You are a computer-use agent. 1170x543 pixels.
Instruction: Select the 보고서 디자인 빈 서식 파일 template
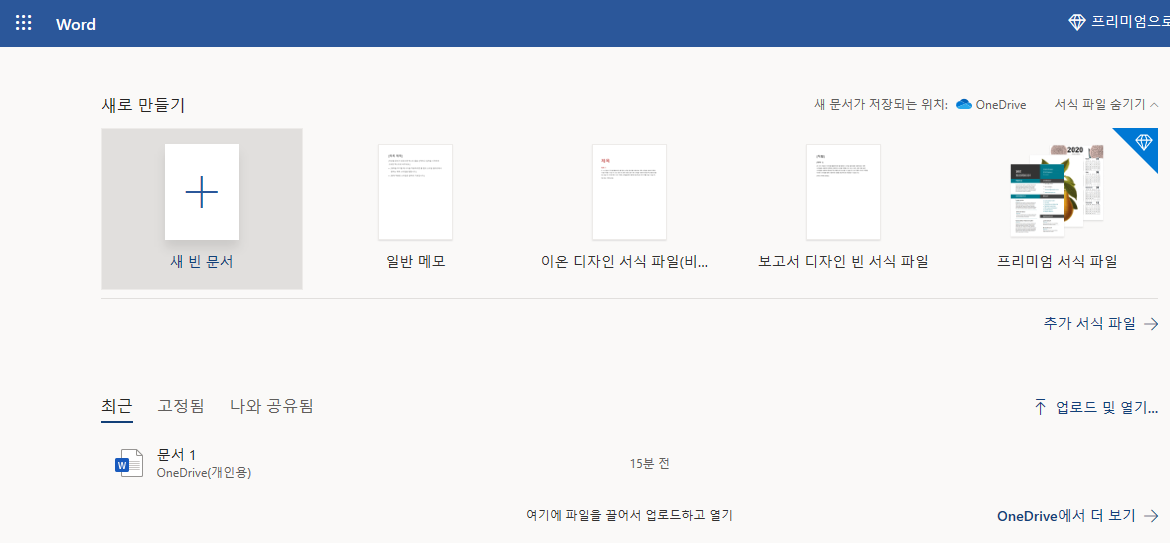(x=843, y=192)
